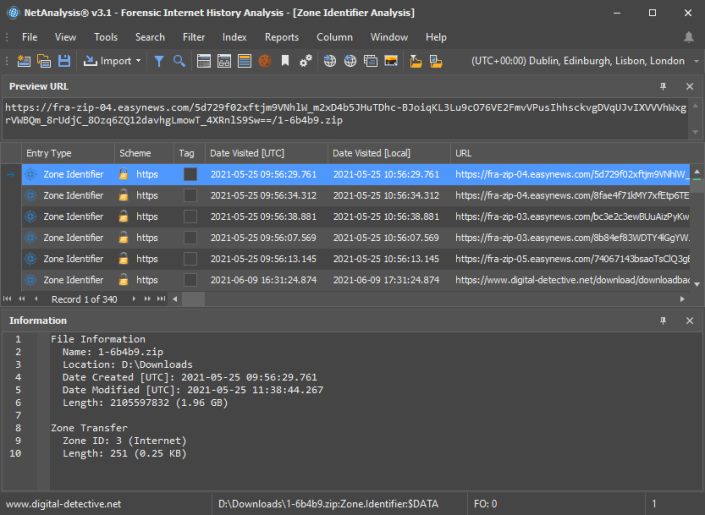Click the blue floppy disk save icon
Viewport: 705px width, 515px height.
[x=64, y=61]
